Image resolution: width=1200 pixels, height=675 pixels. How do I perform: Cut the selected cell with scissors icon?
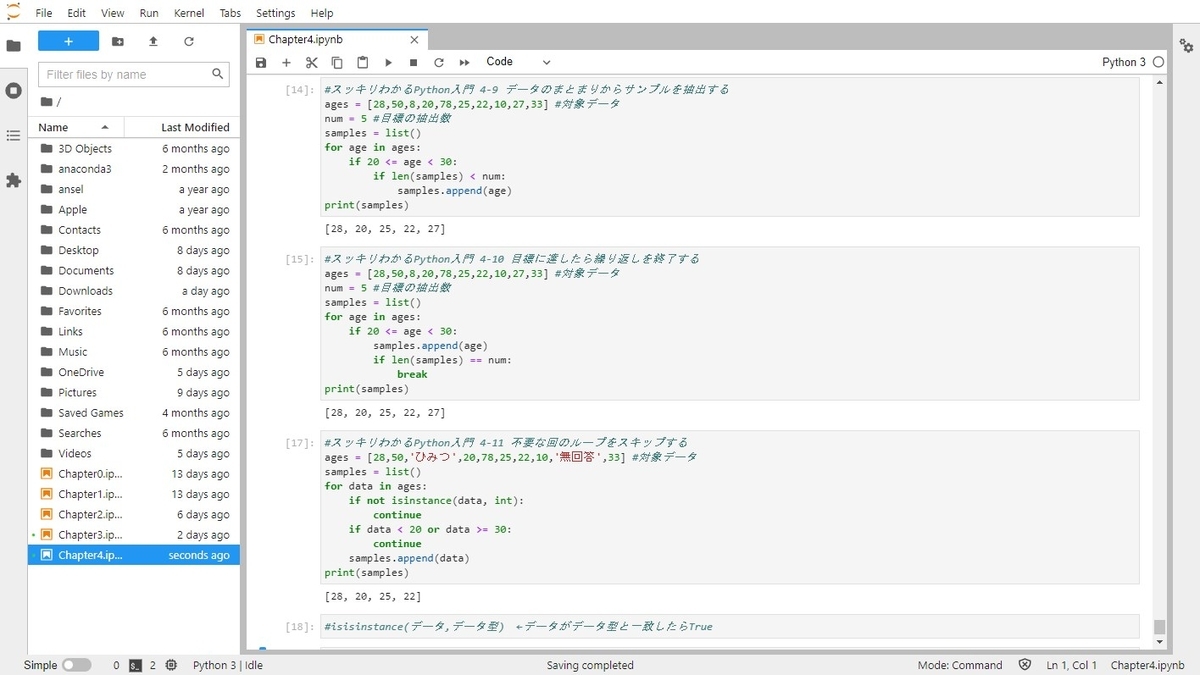pyautogui.click(x=311, y=62)
